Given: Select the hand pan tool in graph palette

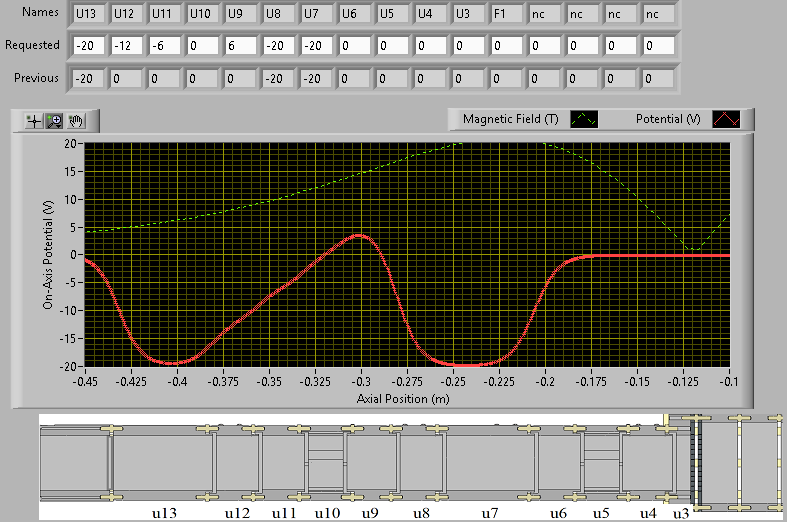Looking at the screenshot, I should click(x=76, y=121).
